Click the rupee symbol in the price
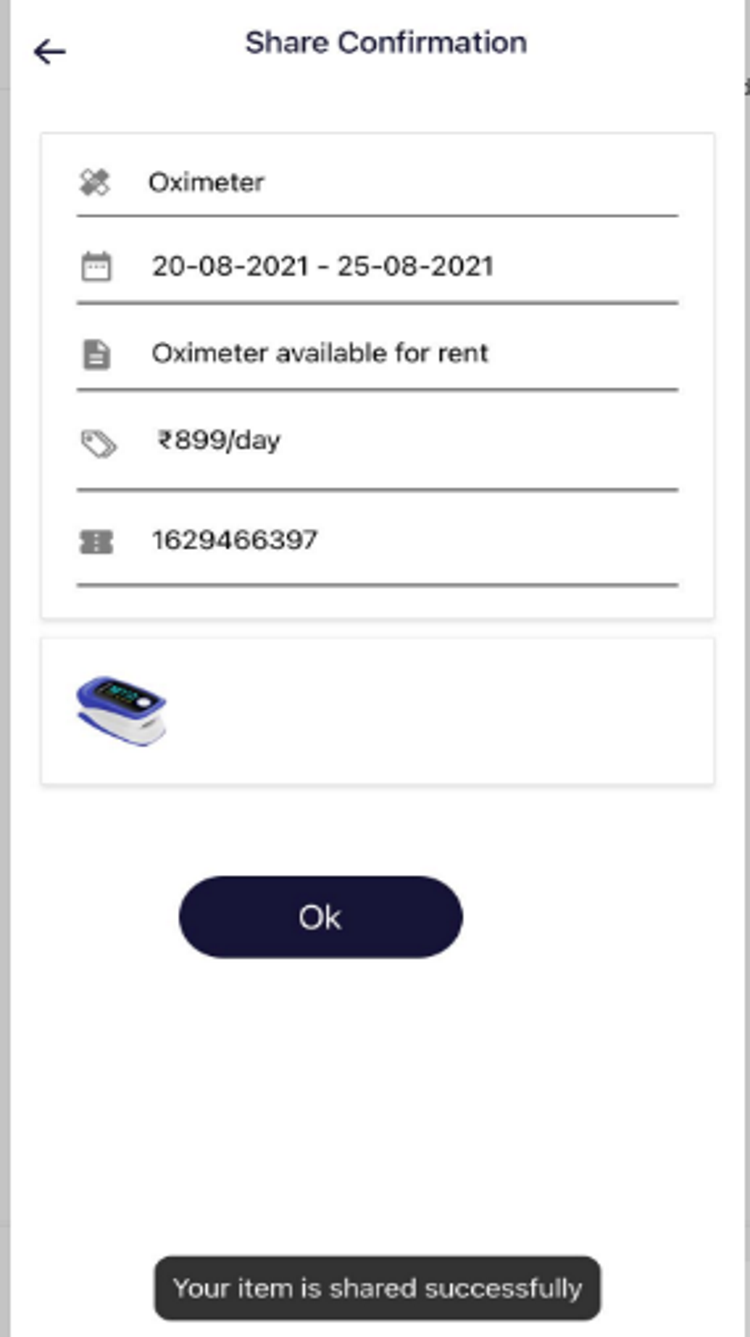Image resolution: width=750 pixels, height=1337 pixels. tap(165, 440)
